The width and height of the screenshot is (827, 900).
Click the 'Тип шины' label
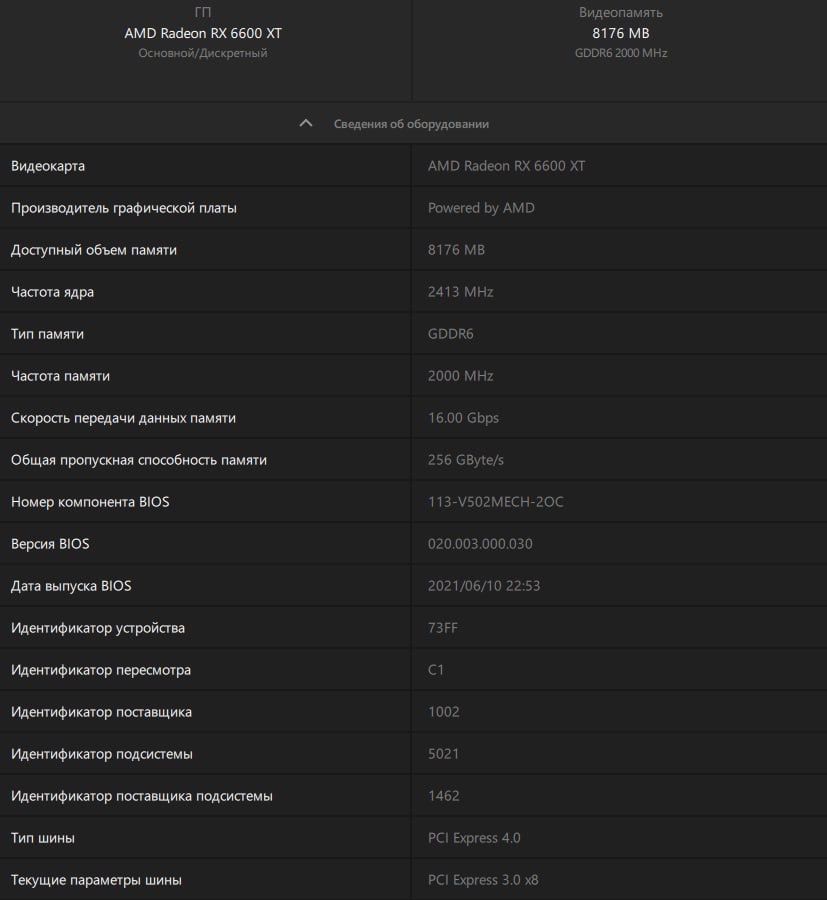[x=42, y=838]
